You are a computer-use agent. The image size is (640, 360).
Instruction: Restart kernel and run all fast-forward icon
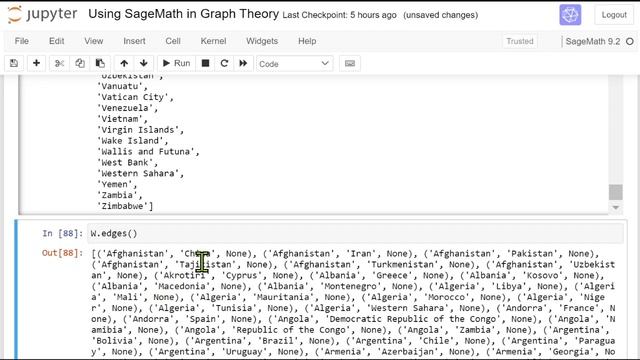click(243, 63)
